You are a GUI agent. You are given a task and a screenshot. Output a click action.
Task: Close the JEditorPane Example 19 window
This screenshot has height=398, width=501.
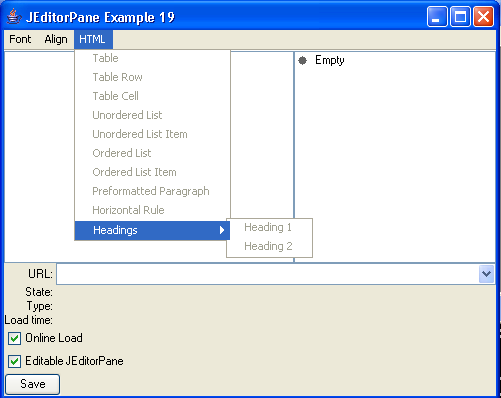click(483, 16)
